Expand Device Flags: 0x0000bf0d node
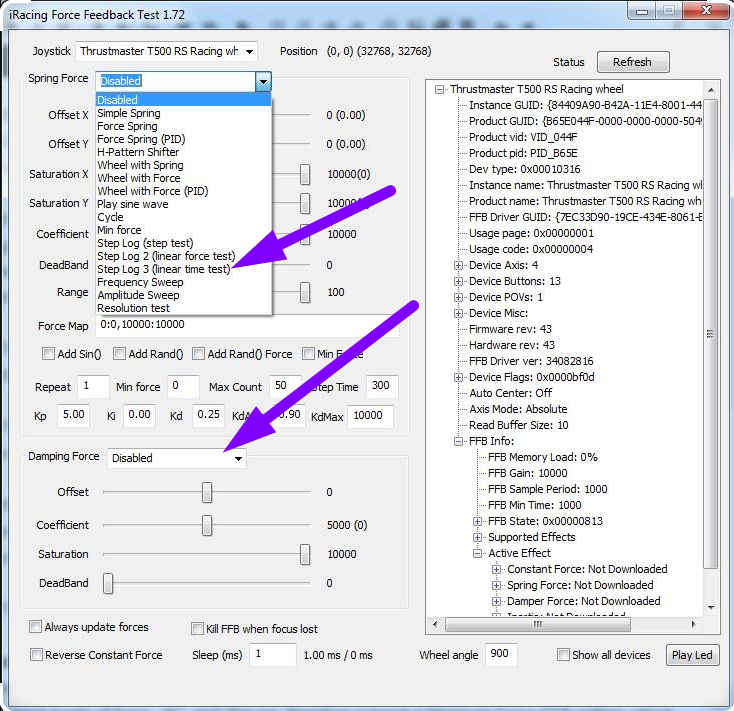This screenshot has height=711, width=734. [459, 378]
